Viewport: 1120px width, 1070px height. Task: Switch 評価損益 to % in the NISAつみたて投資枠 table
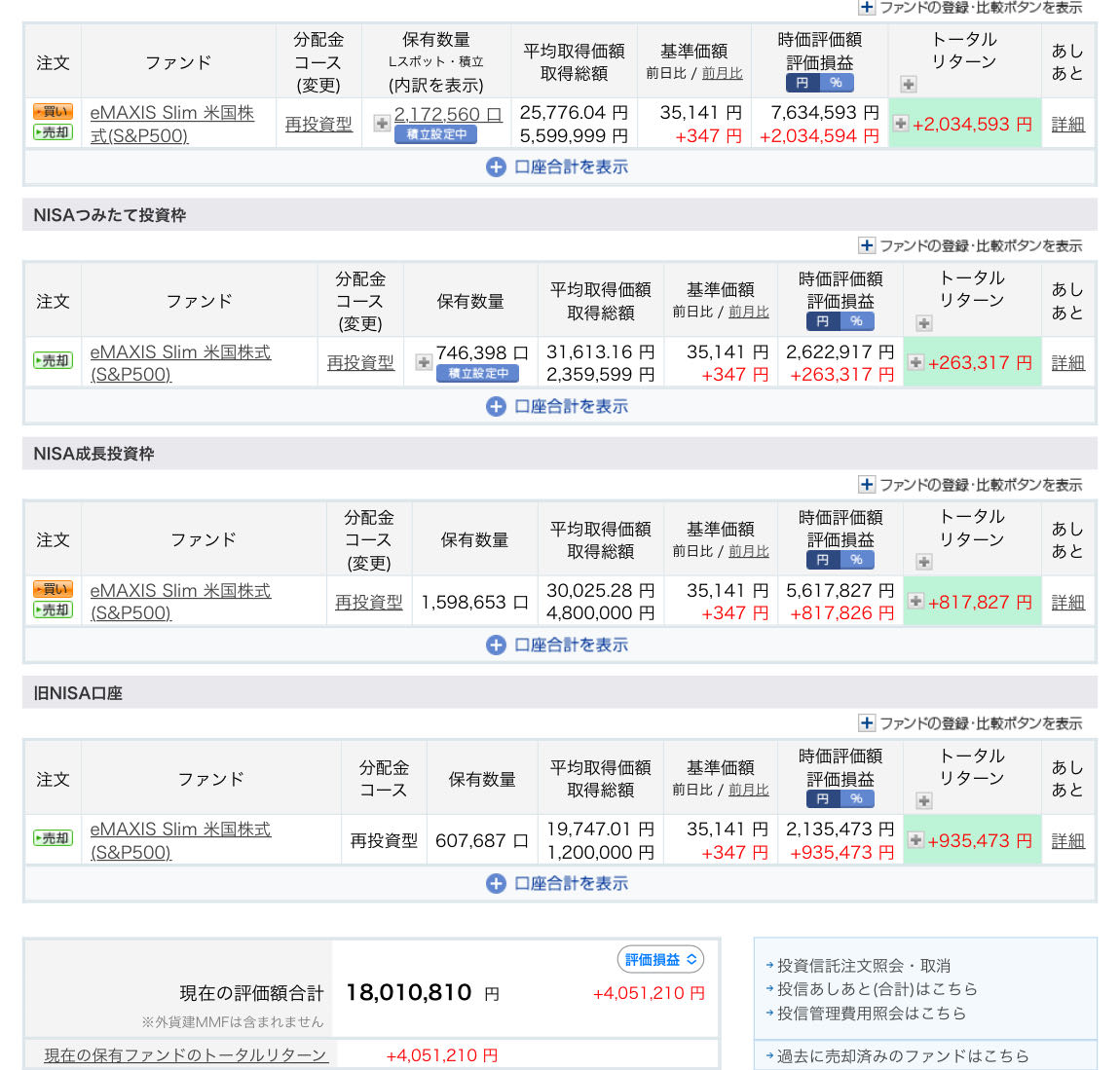(x=857, y=321)
